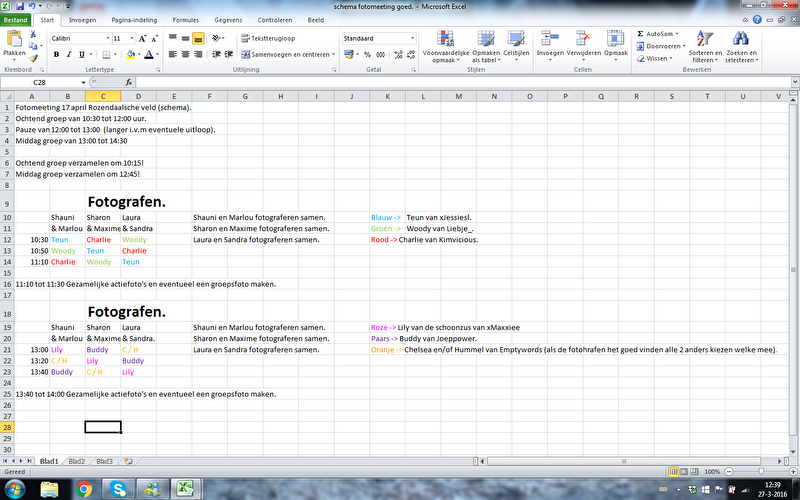
Task: Open Sorteren en filteren
Action: coord(705,46)
